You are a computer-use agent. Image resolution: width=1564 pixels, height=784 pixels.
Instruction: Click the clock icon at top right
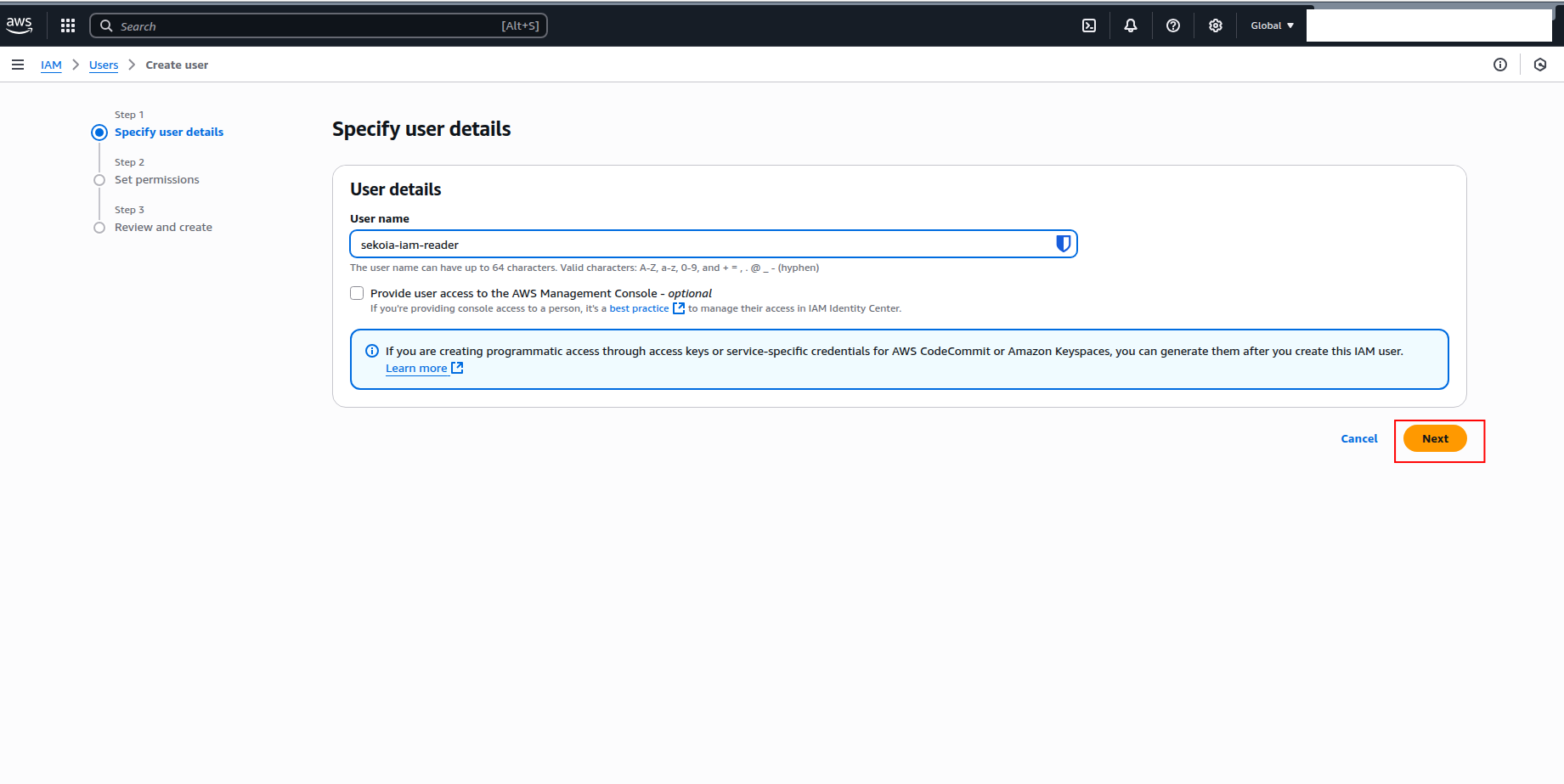[1539, 65]
